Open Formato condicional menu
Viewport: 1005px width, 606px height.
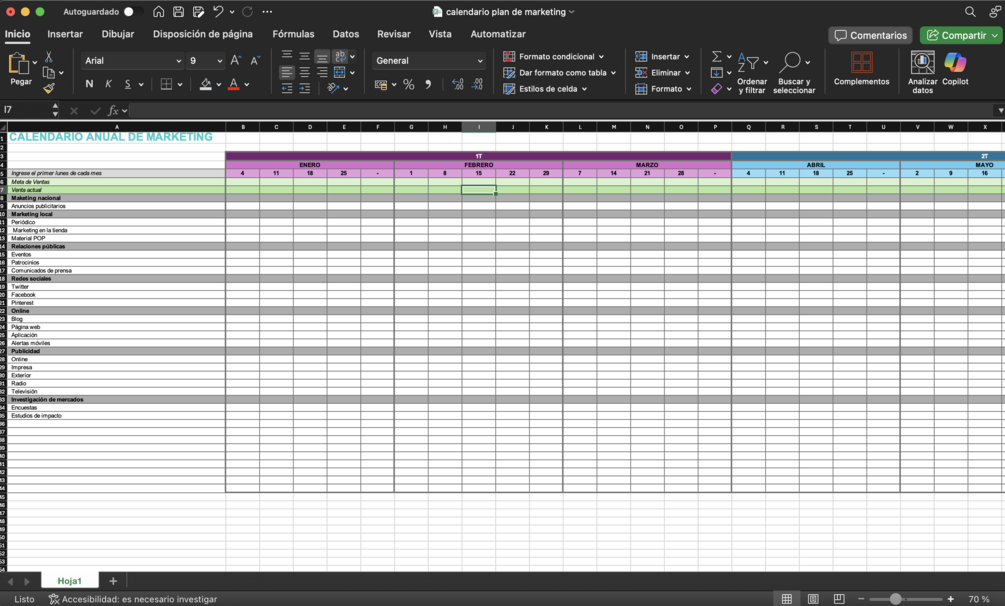coord(553,56)
